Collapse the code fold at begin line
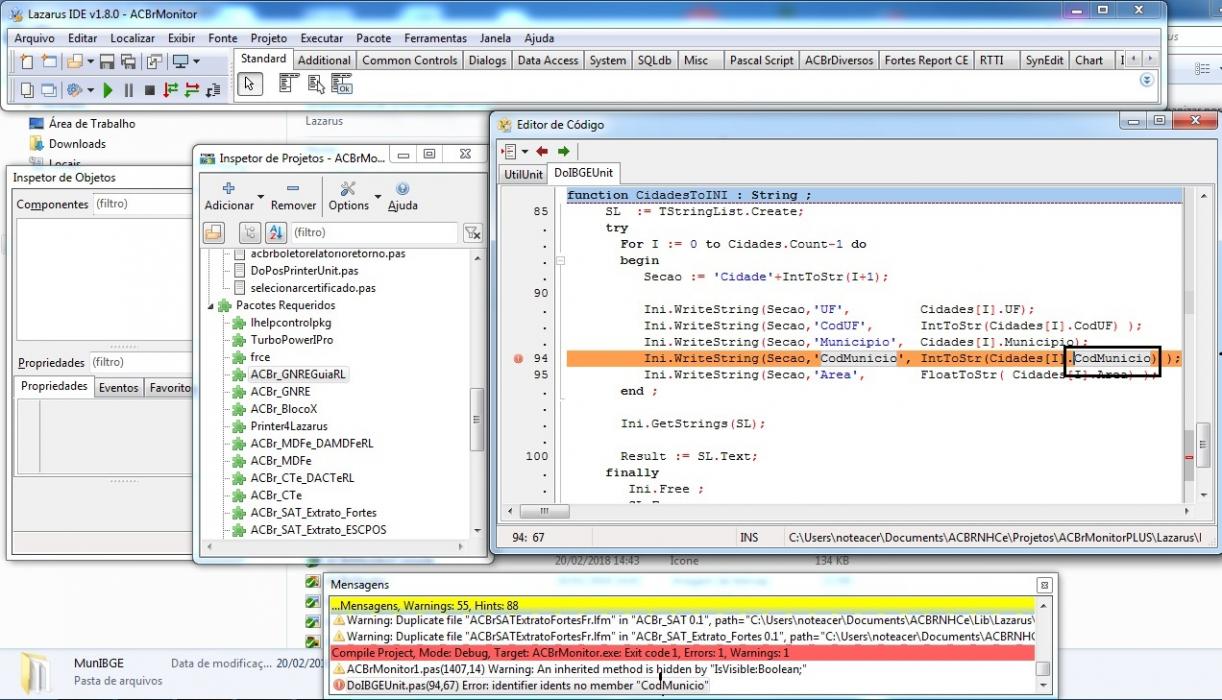 560,260
